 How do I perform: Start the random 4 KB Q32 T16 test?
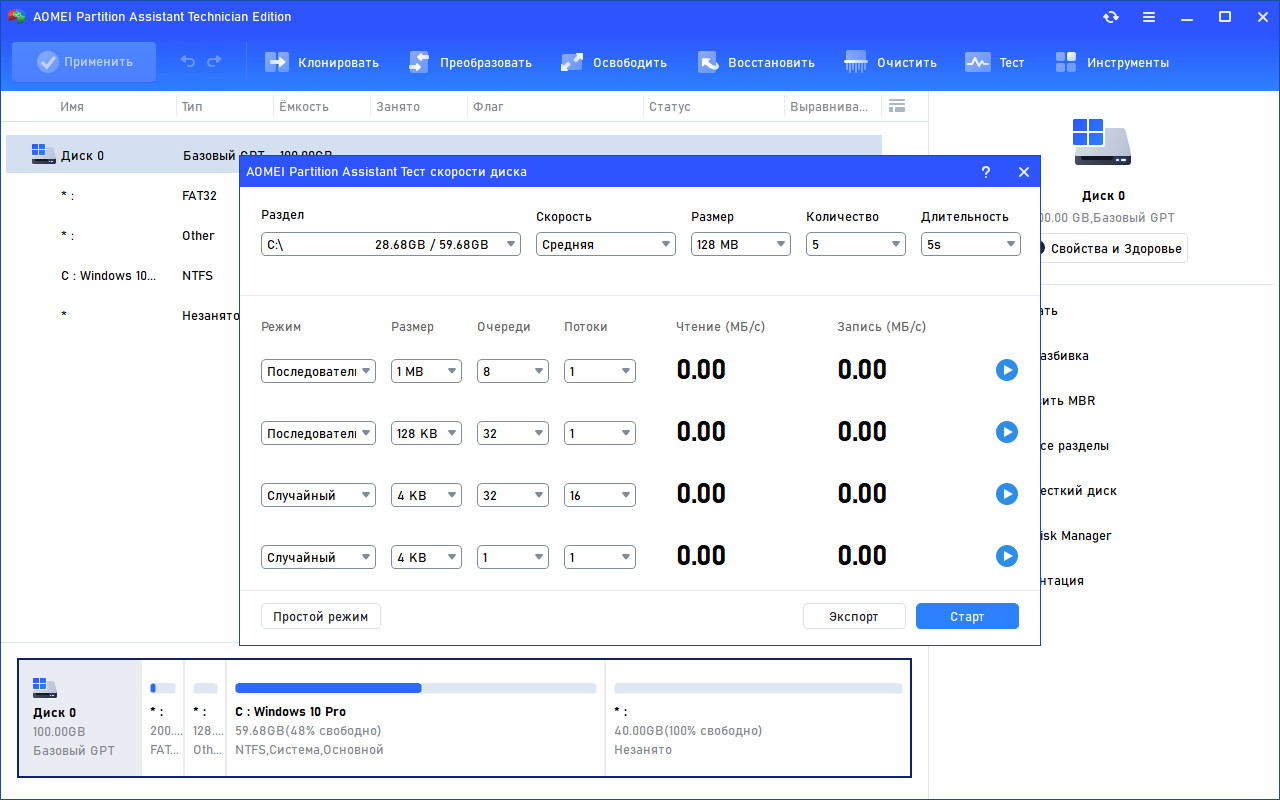(x=1006, y=494)
